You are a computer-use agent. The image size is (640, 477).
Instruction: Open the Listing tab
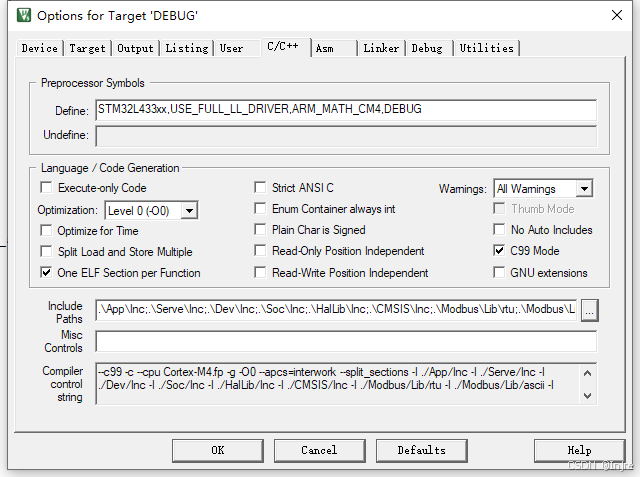(x=187, y=48)
